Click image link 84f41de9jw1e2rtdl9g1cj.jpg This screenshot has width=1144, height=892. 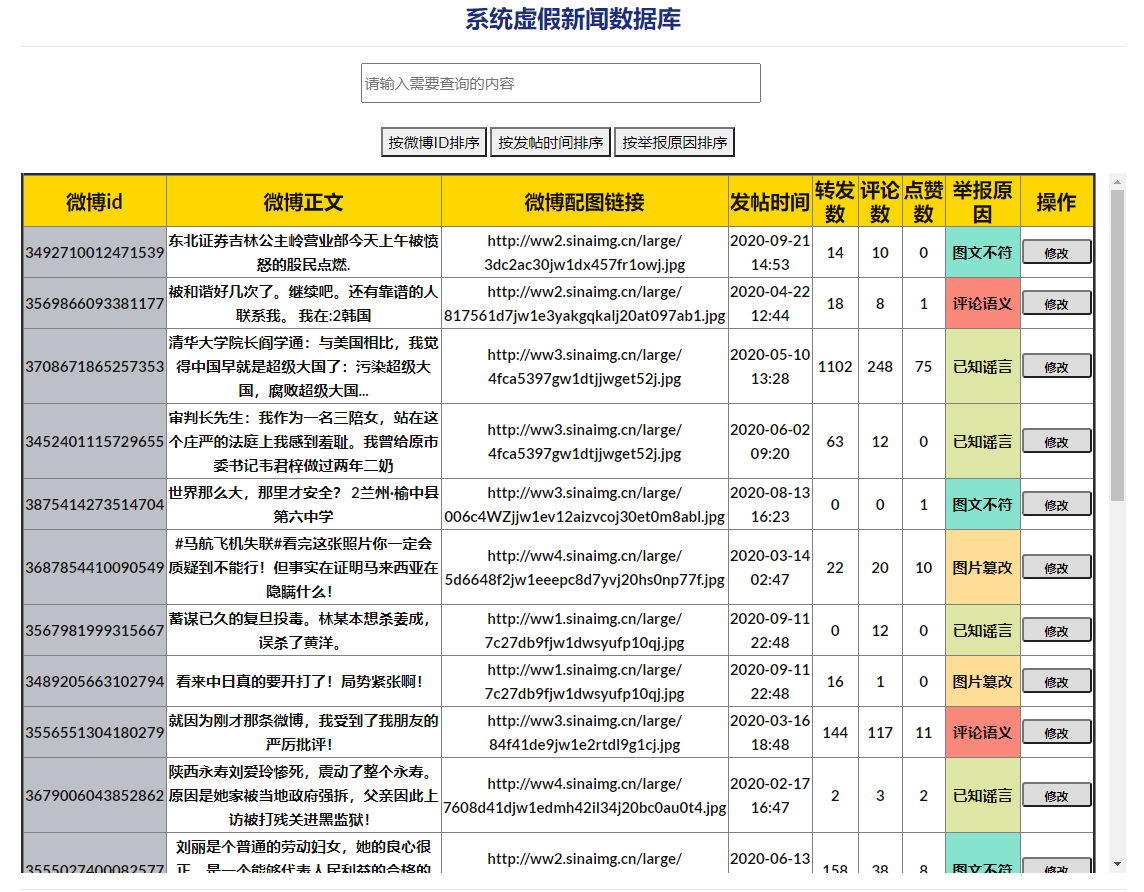coord(584,732)
